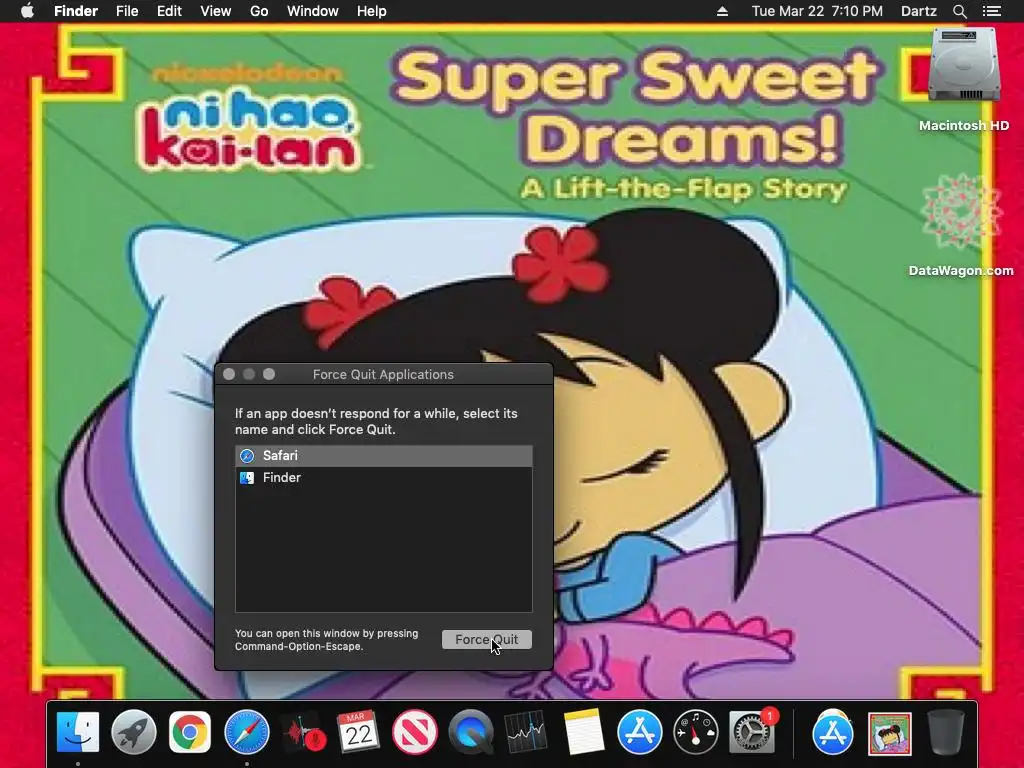Click the Force Quit button

(487, 639)
